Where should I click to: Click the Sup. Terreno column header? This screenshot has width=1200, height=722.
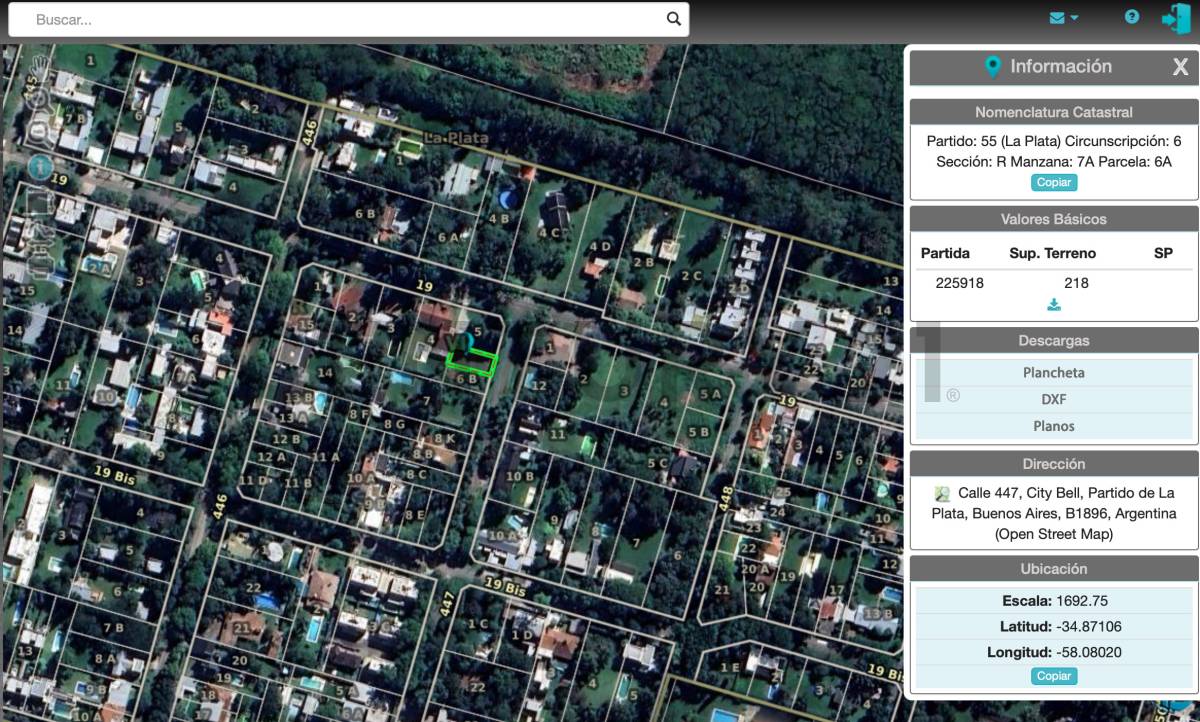1052,254
